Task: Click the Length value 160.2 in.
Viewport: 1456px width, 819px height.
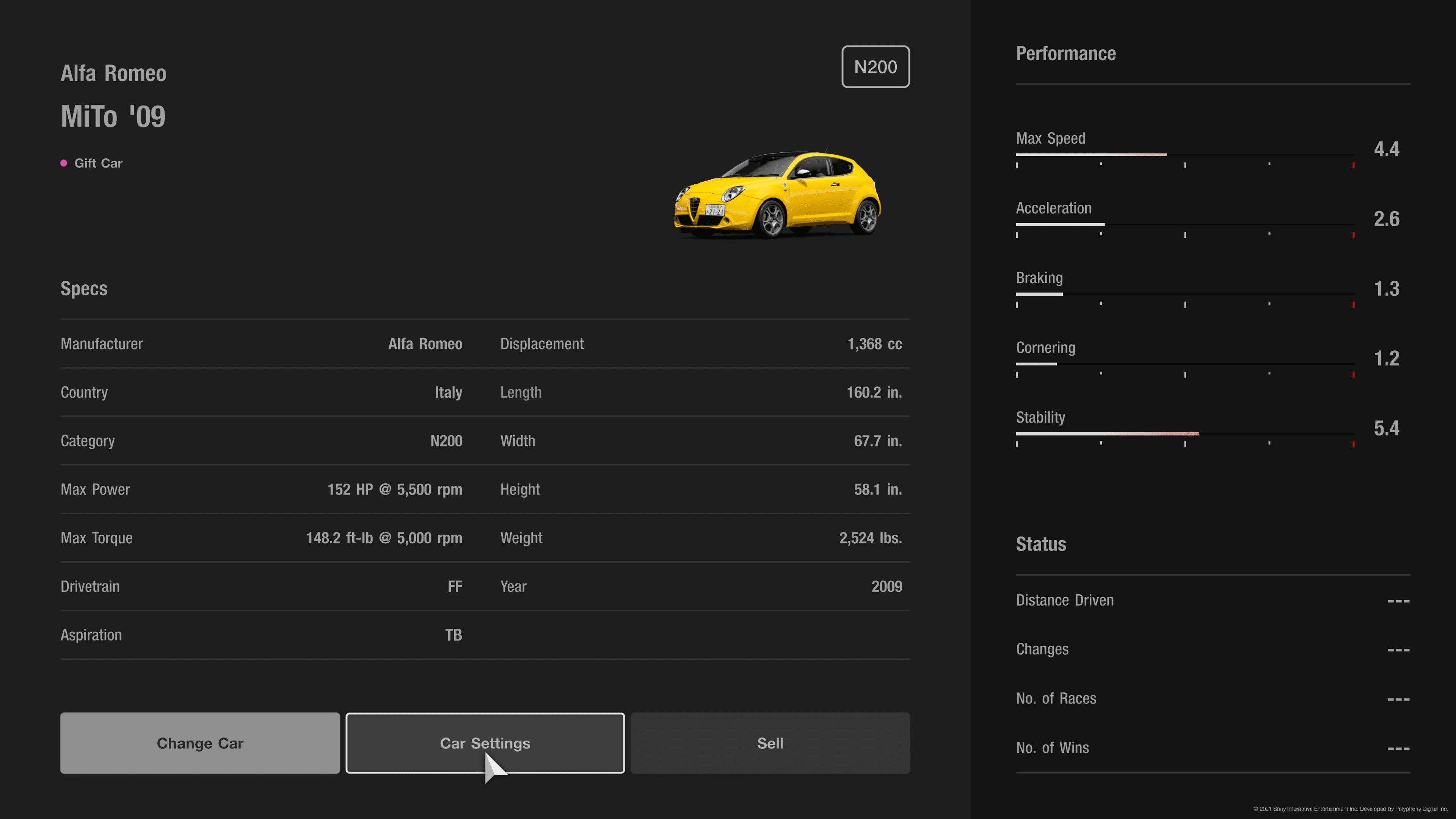Action: tap(874, 392)
